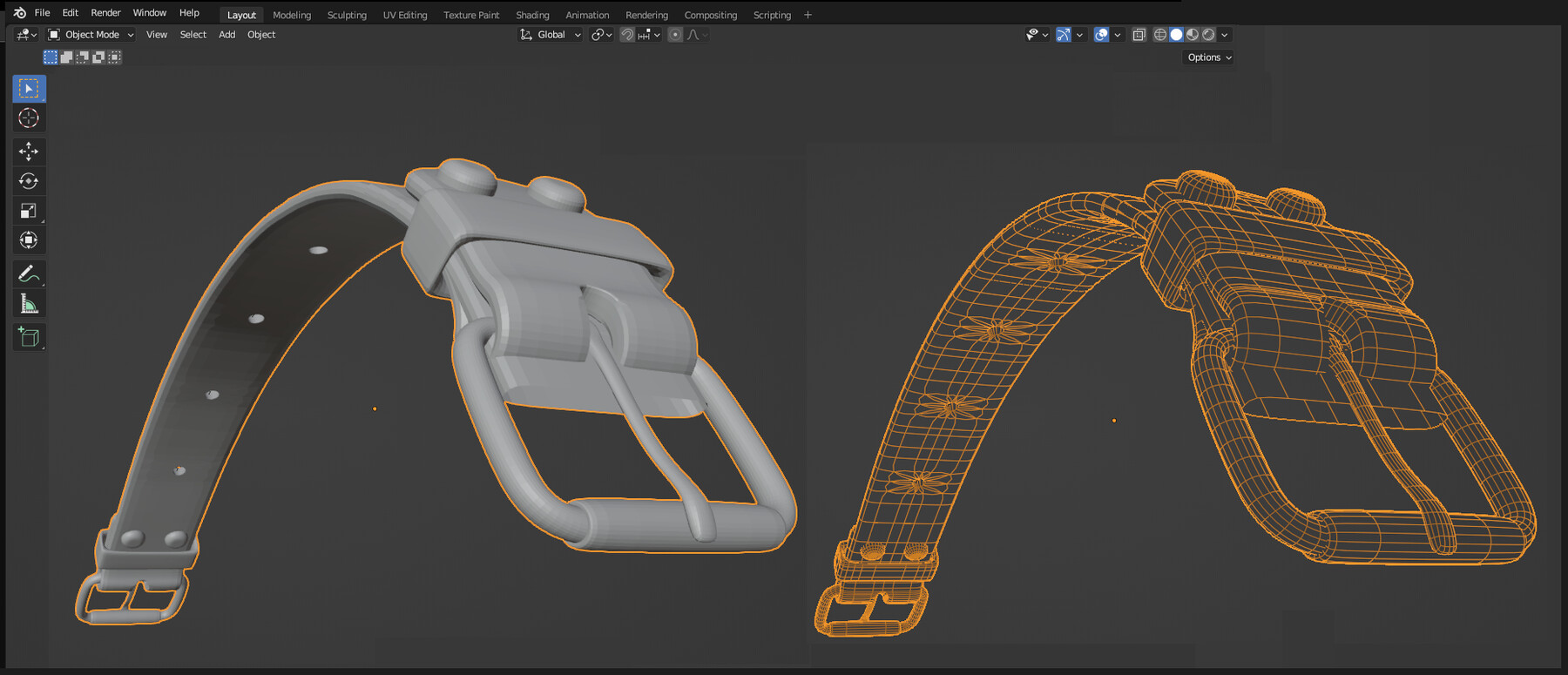Choose the Extend selection mode icon

click(66, 57)
